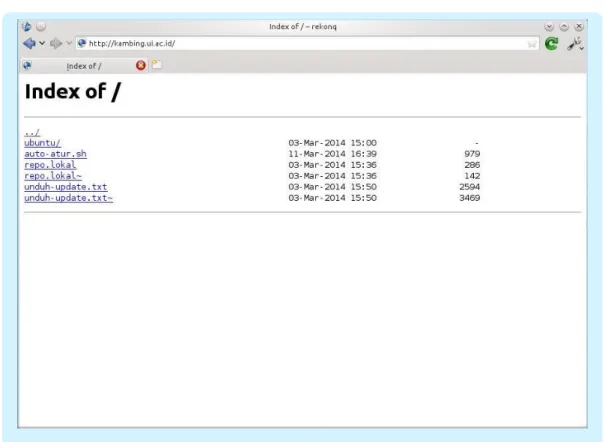605x442 pixels.
Task: Reload the page with the green refresh icon
Action: (551, 43)
